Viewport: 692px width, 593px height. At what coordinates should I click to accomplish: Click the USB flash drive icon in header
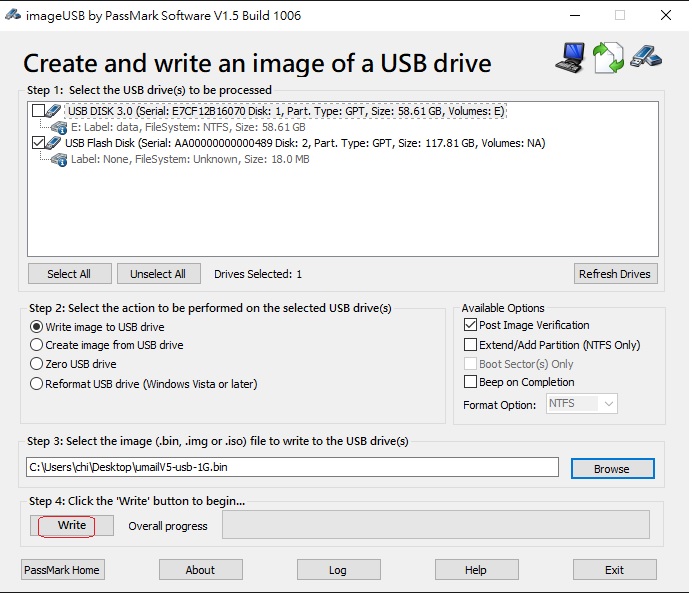[x=646, y=55]
